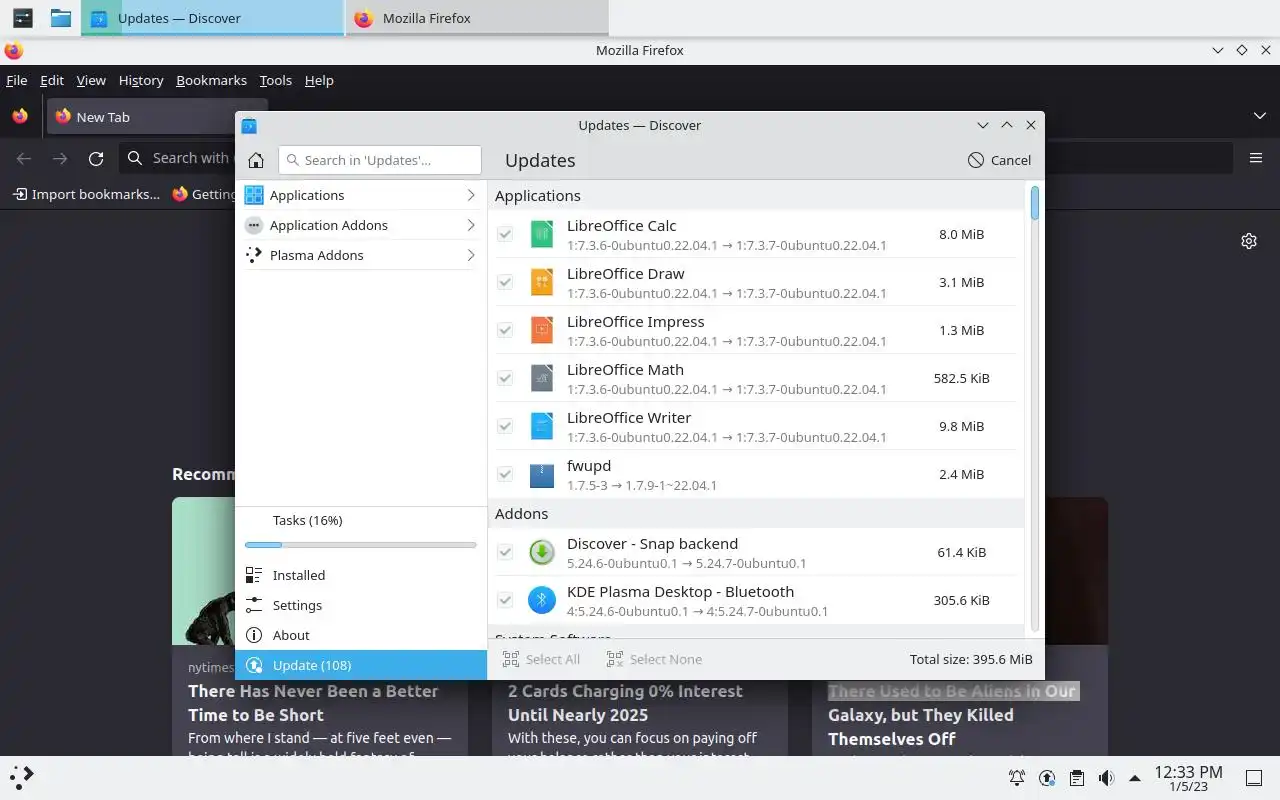This screenshot has width=1280, height=800.
Task: Show hidden system tray icons arrow
Action: point(1135,778)
